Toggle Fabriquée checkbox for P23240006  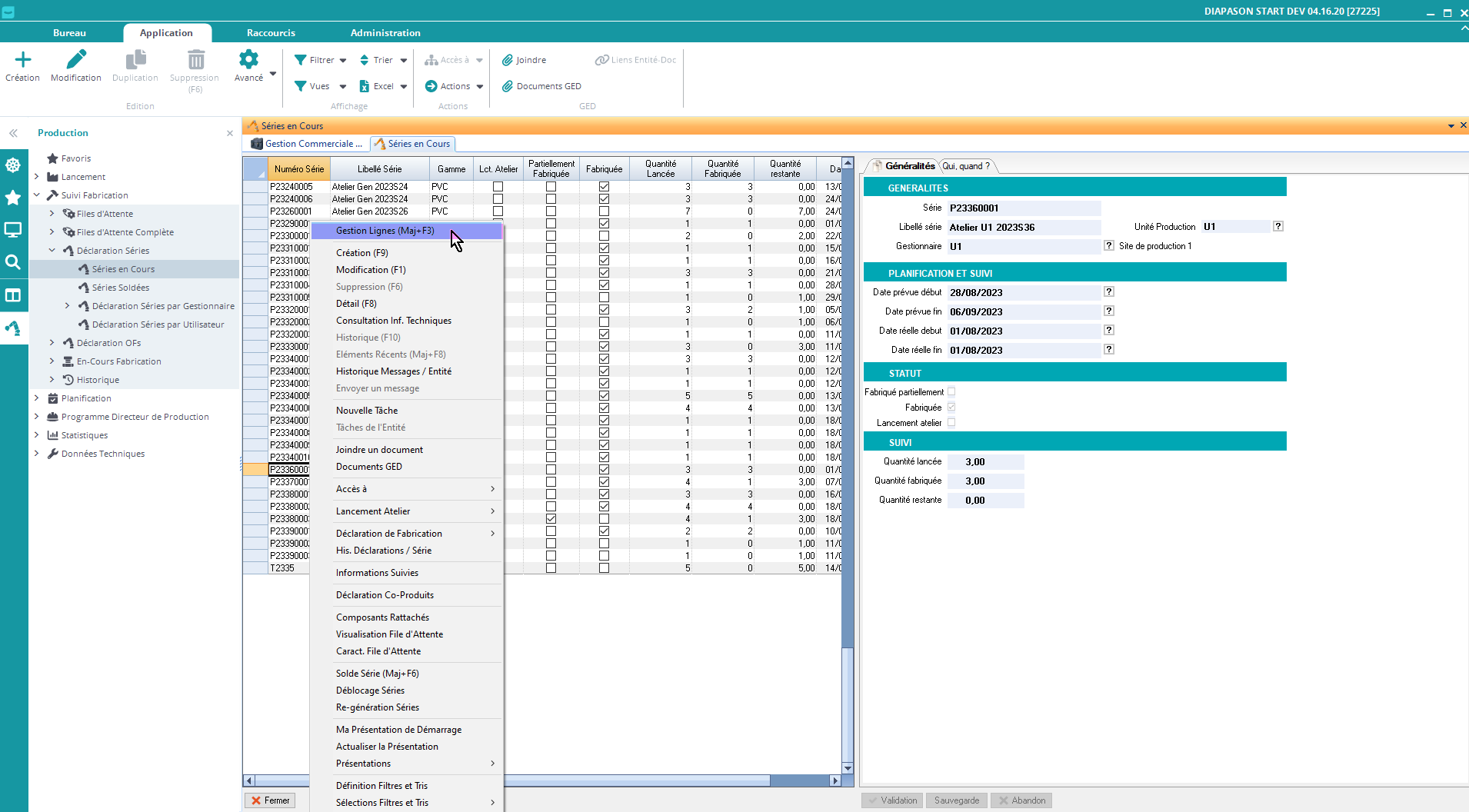pyautogui.click(x=604, y=199)
